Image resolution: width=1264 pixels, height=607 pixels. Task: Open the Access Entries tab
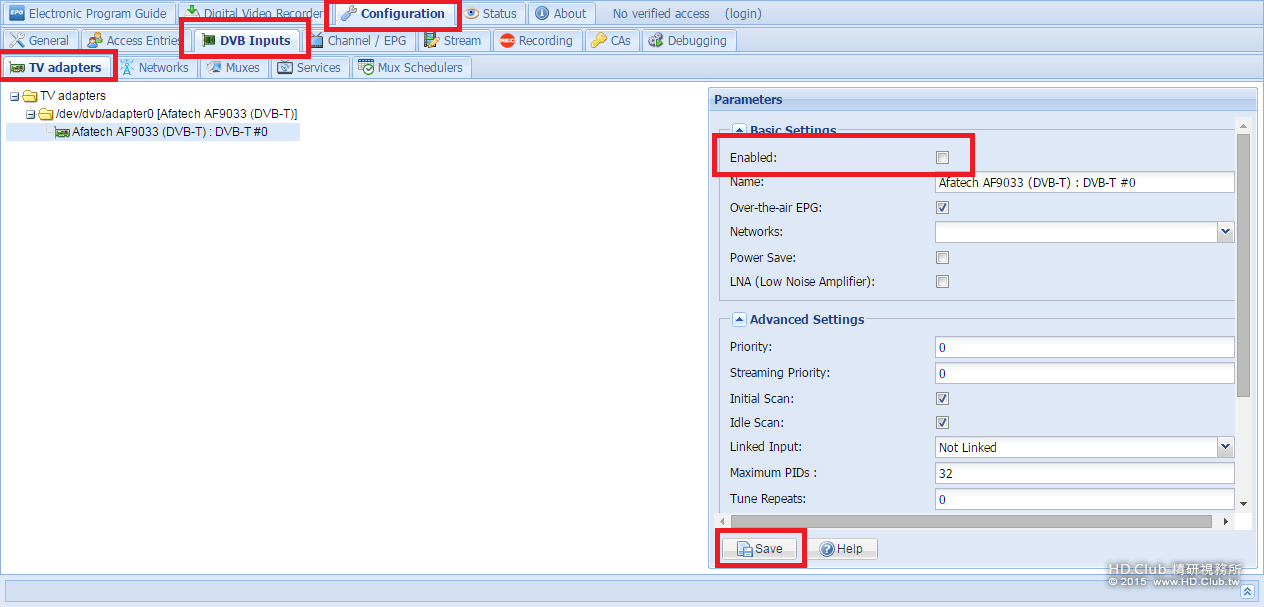click(133, 41)
